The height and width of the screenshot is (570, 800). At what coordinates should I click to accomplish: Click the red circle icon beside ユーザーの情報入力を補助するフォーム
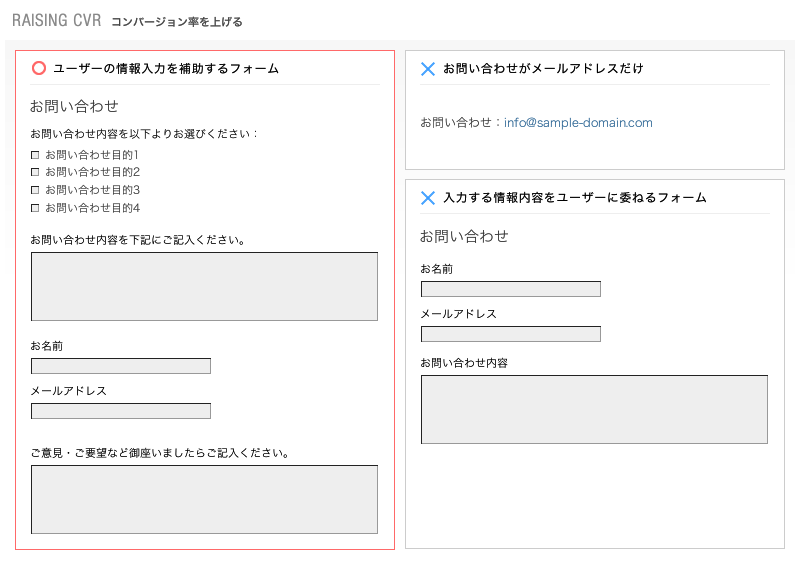point(39,68)
